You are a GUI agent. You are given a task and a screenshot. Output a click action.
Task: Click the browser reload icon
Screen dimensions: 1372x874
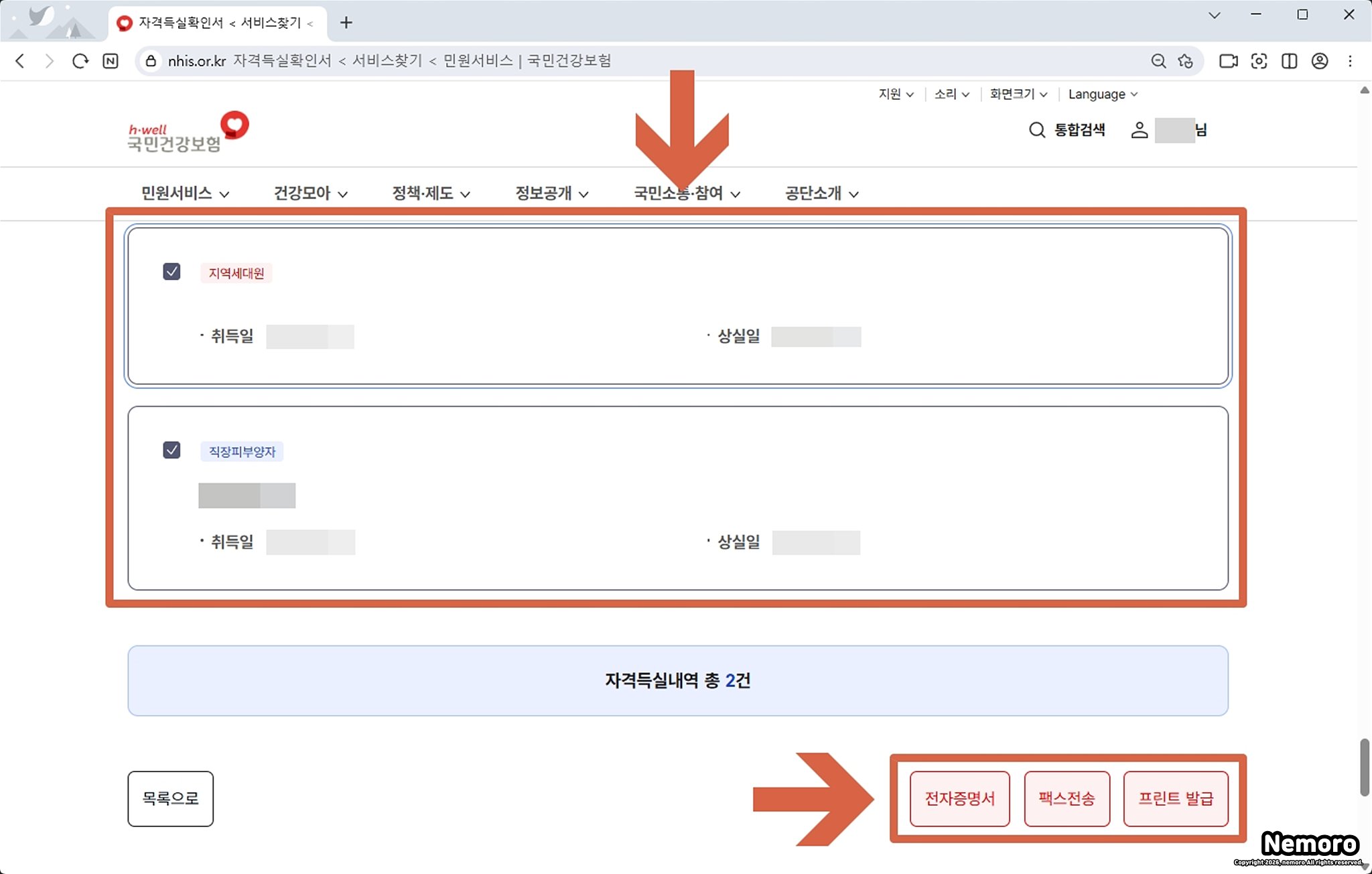tap(80, 61)
